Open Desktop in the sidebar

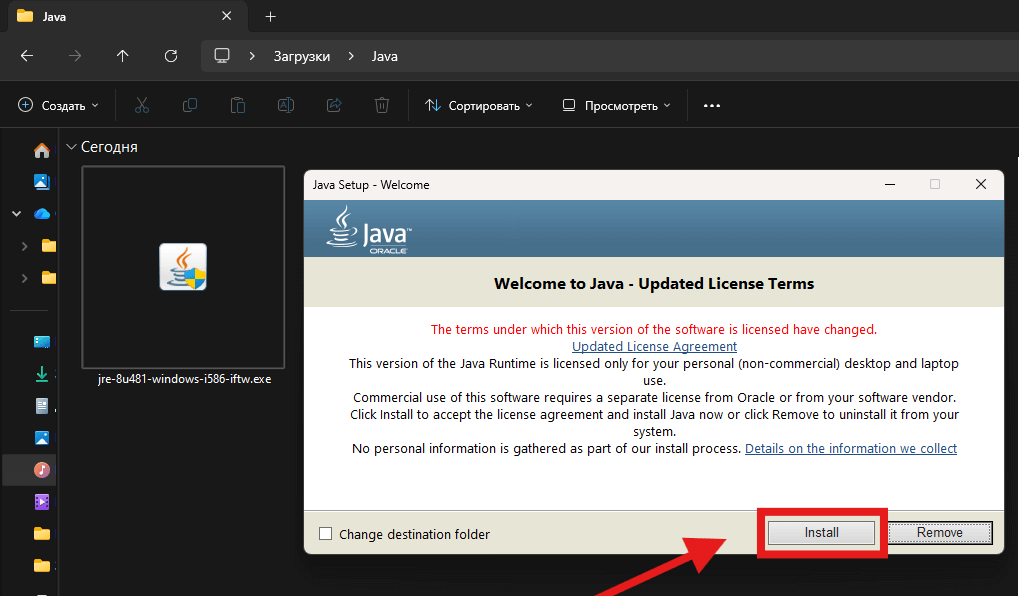click(42, 342)
